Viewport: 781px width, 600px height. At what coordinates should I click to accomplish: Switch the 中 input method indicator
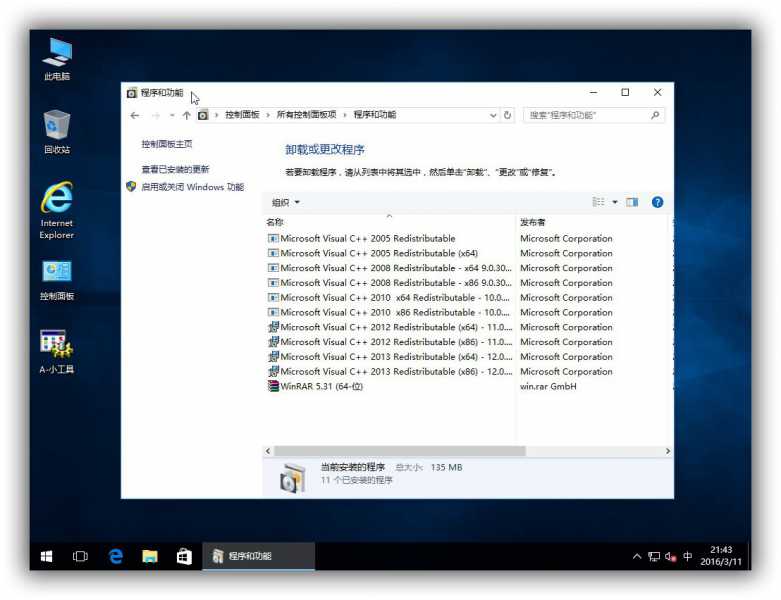687,556
